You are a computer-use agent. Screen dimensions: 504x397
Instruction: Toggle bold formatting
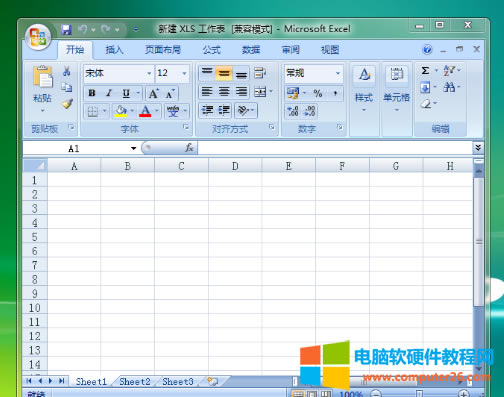pyautogui.click(x=92, y=93)
